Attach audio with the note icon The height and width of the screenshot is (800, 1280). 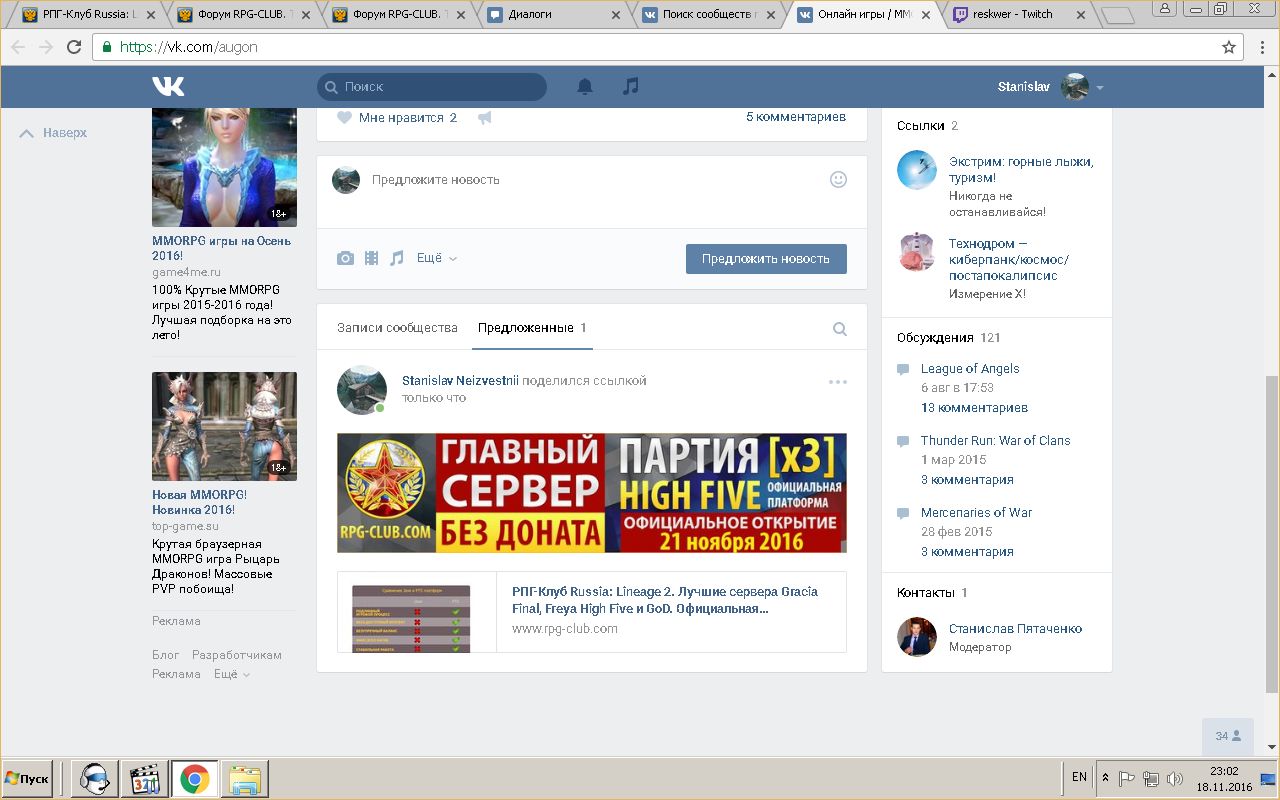[x=397, y=258]
